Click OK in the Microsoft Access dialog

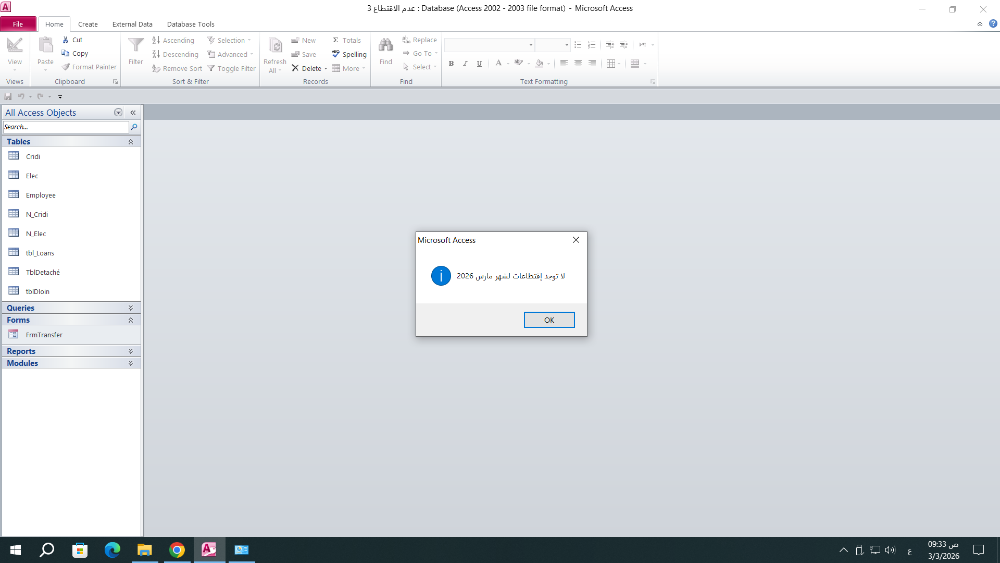(x=549, y=320)
